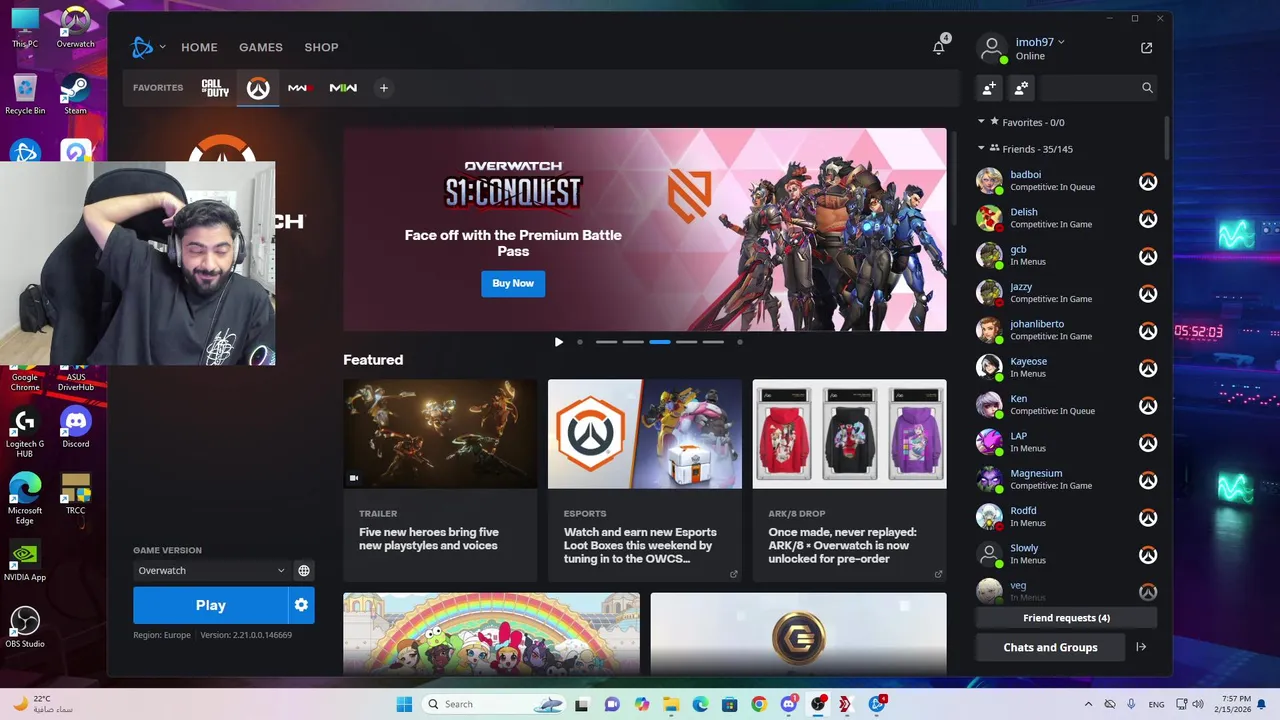The width and height of the screenshot is (1280, 720).
Task: Open the Game Version Overwatch dropdown
Action: [211, 570]
